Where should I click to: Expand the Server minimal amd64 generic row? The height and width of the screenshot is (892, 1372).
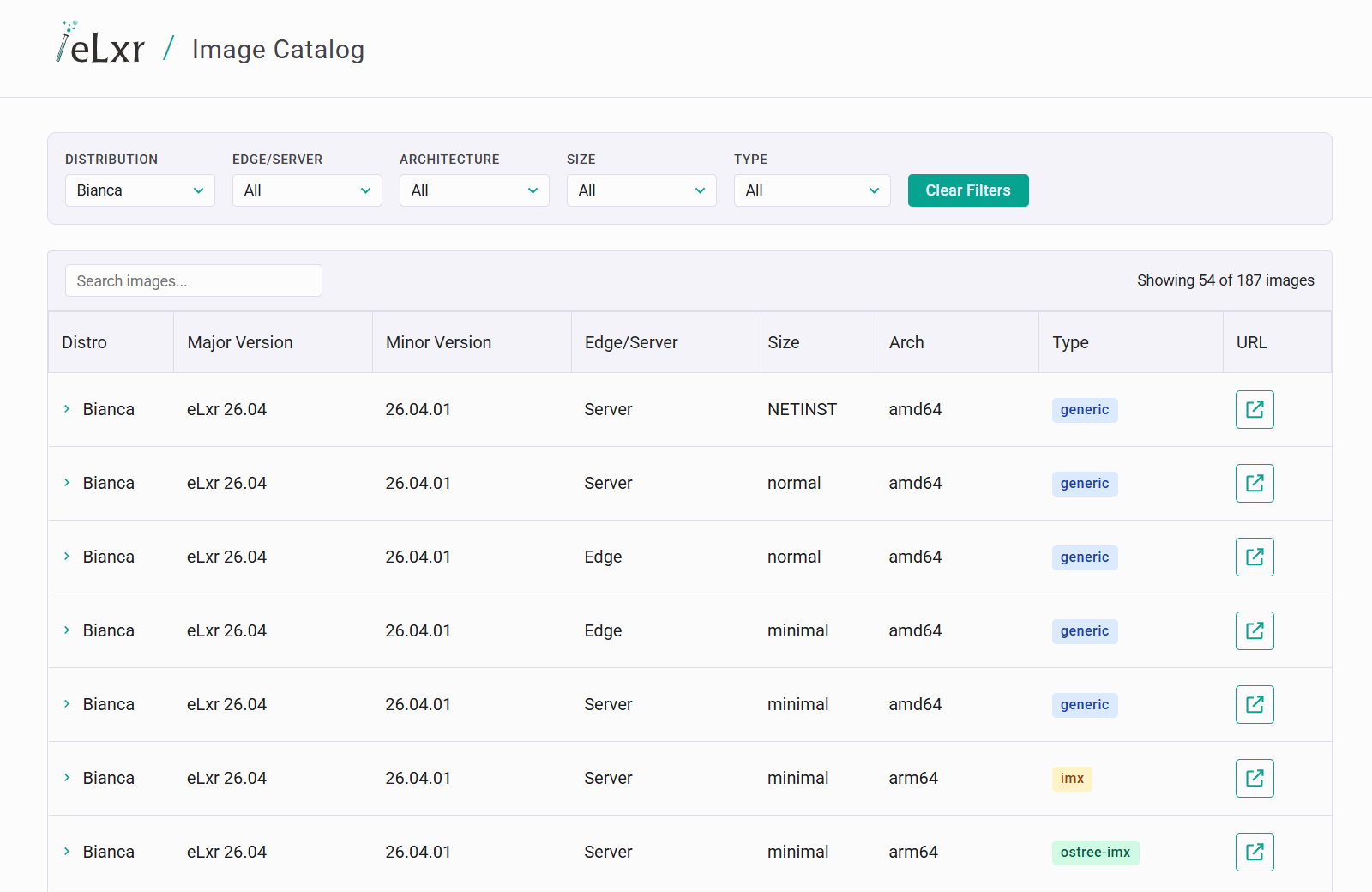pyautogui.click(x=67, y=704)
